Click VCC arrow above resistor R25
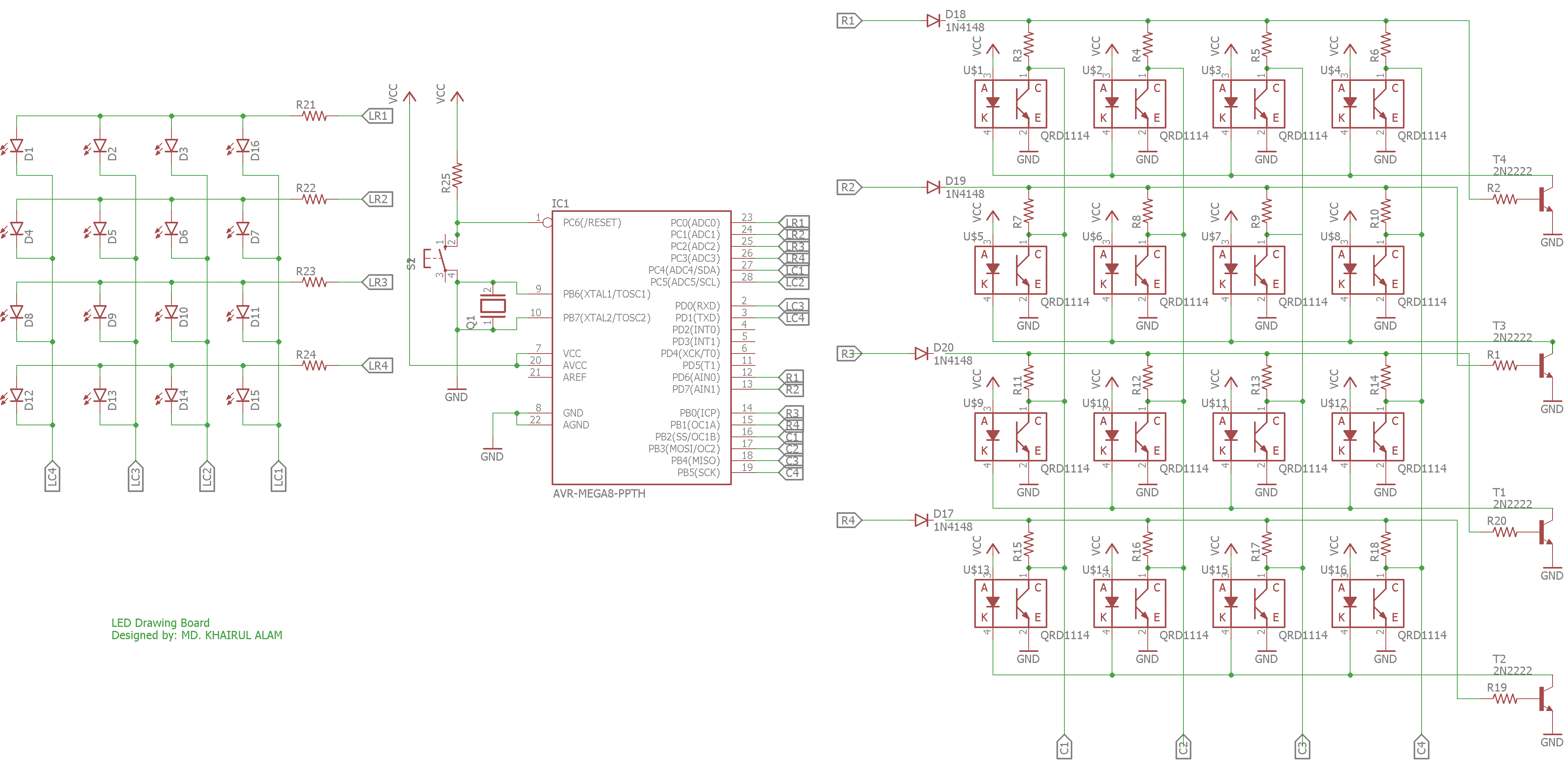This screenshot has width=1568, height=761. click(x=458, y=96)
